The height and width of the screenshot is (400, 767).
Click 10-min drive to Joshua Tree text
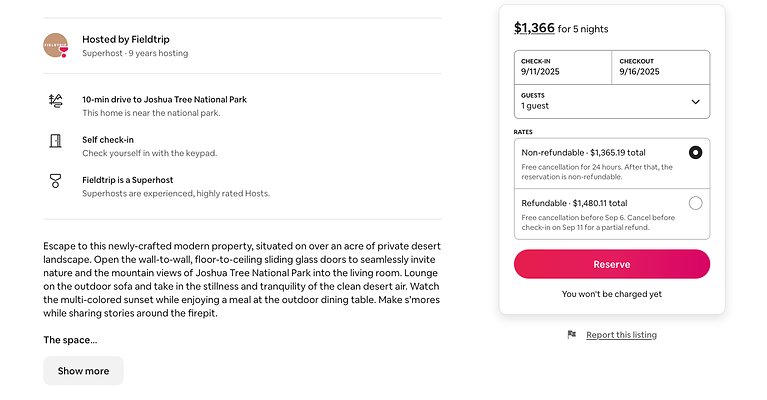164,99
